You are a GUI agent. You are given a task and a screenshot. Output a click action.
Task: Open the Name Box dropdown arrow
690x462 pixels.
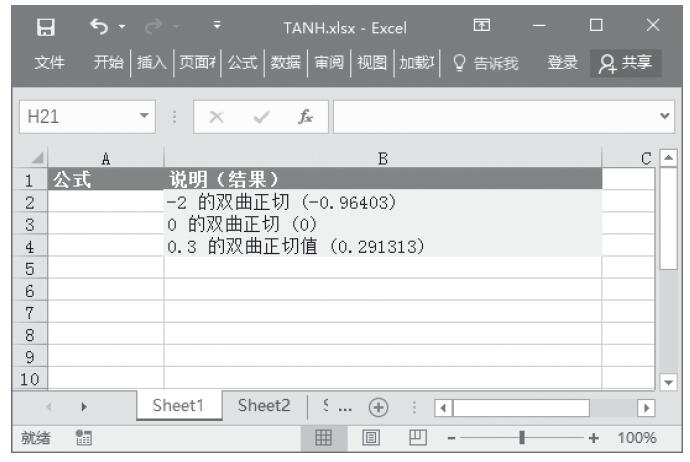point(145,117)
